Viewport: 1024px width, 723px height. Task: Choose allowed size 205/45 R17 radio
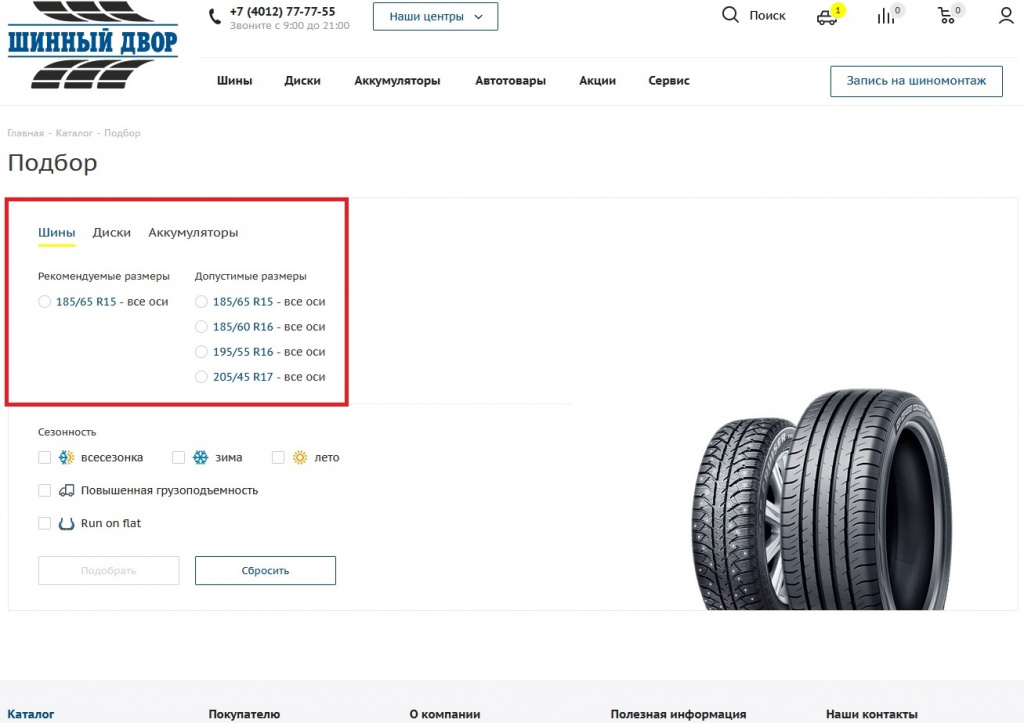(x=201, y=377)
